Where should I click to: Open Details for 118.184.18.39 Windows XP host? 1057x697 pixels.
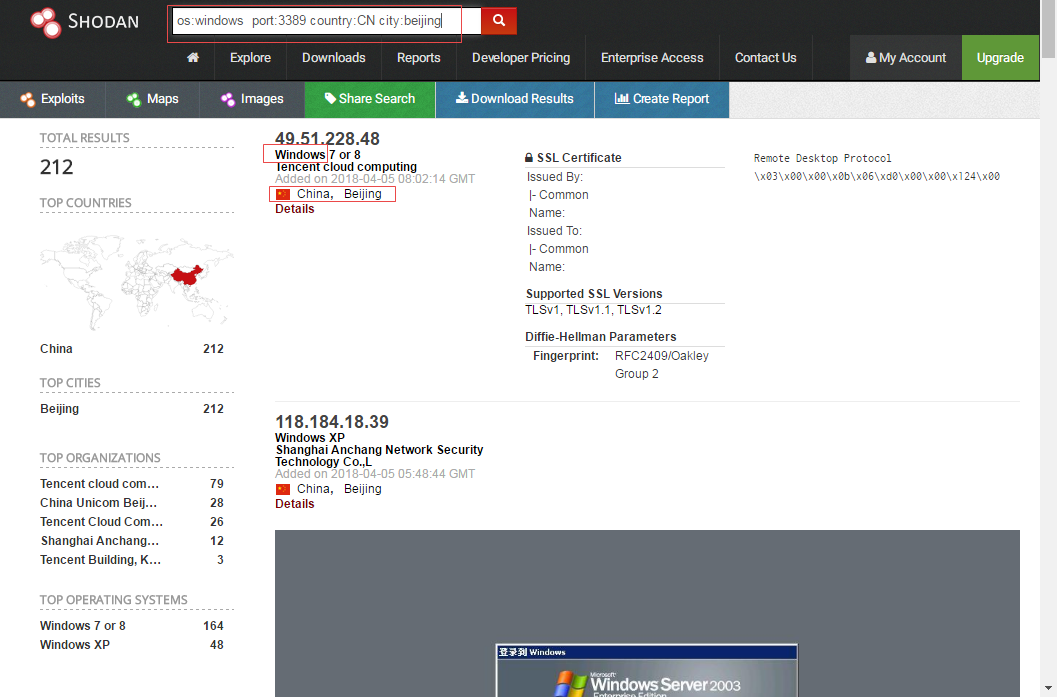tap(295, 504)
